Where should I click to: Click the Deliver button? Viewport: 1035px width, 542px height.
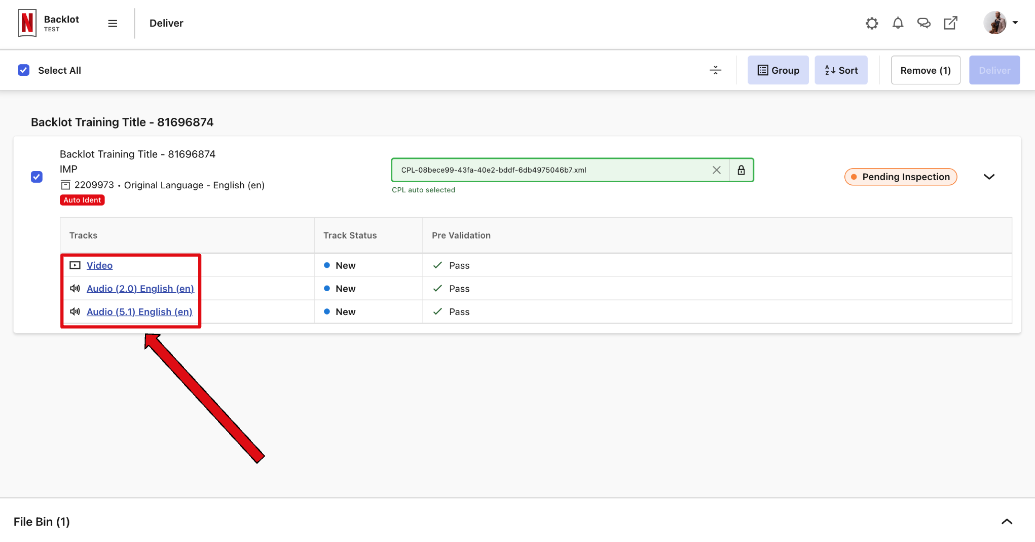pyautogui.click(x=994, y=70)
